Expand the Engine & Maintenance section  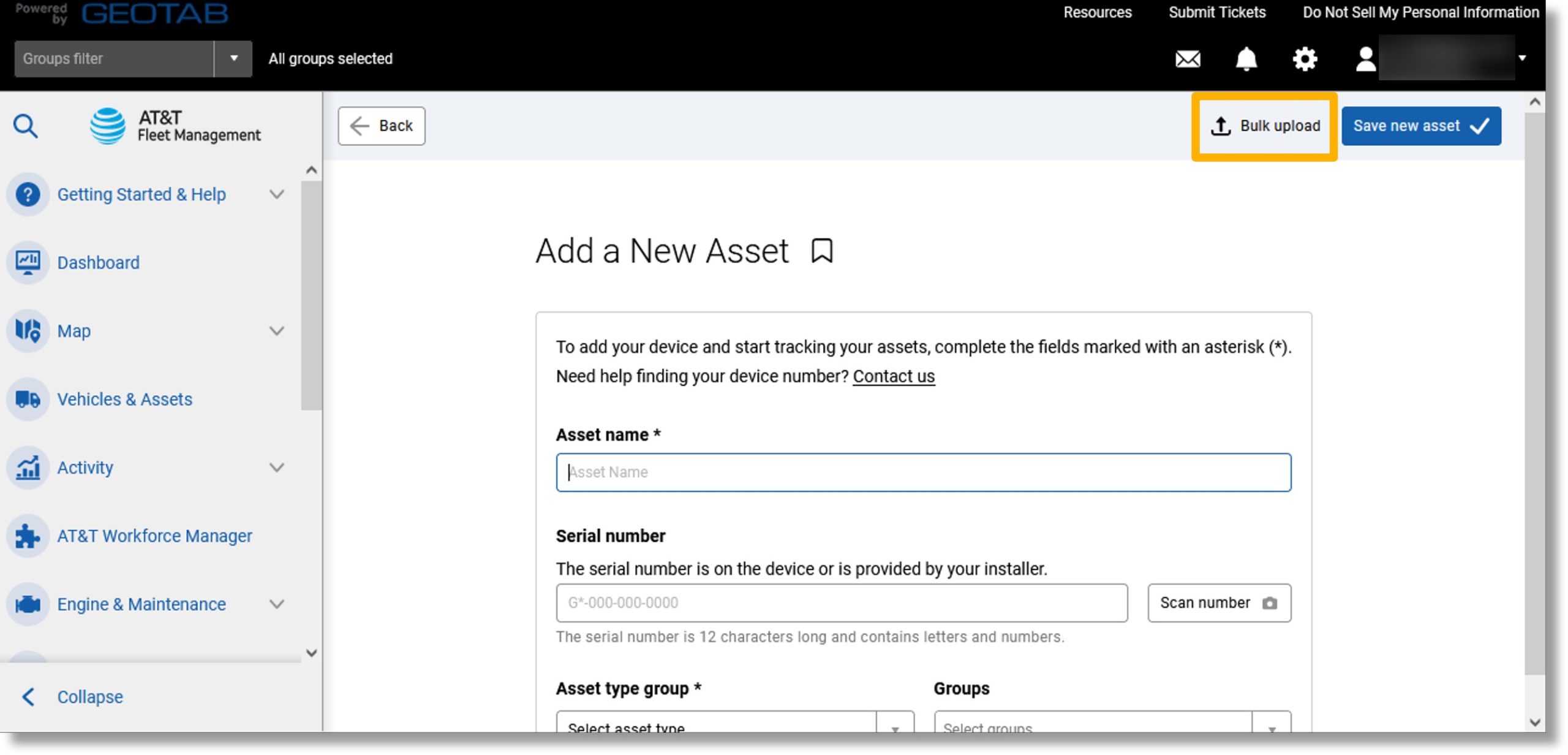tap(278, 604)
